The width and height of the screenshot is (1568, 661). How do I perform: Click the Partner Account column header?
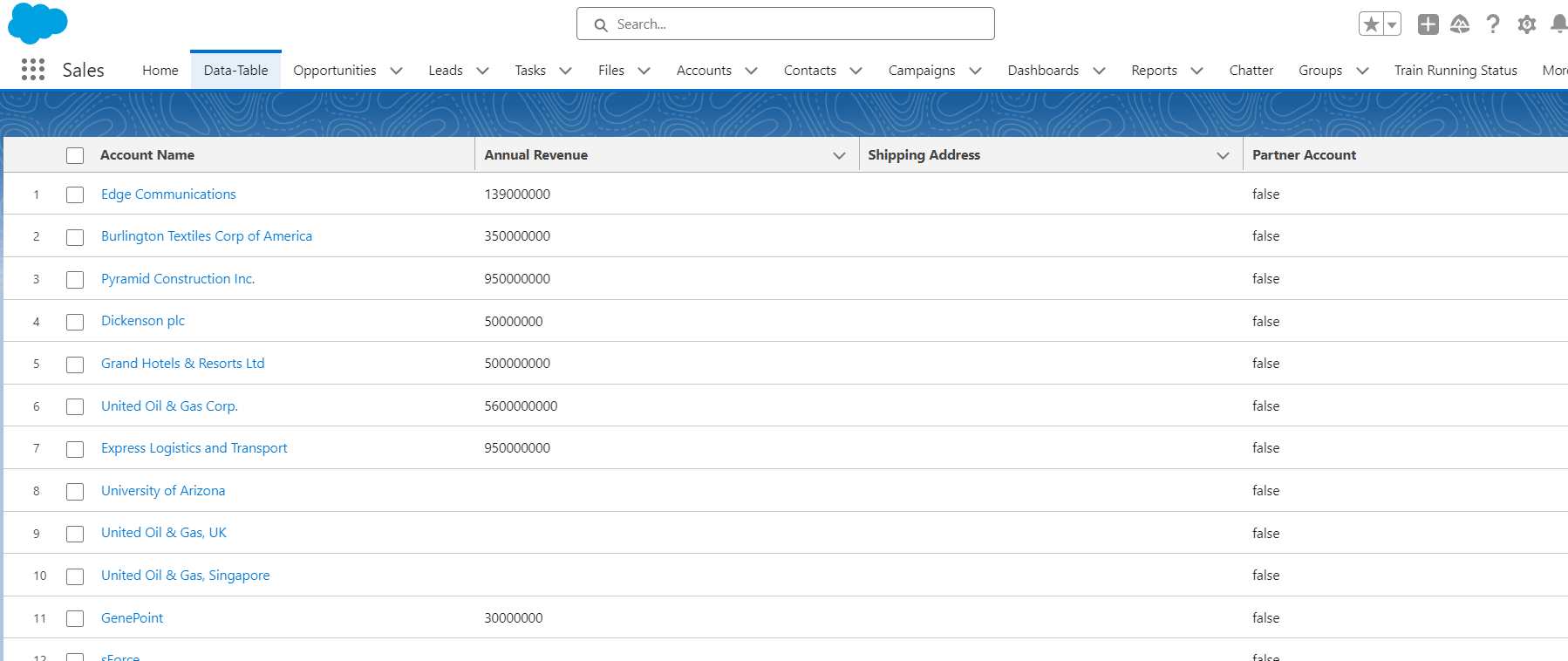point(1304,155)
